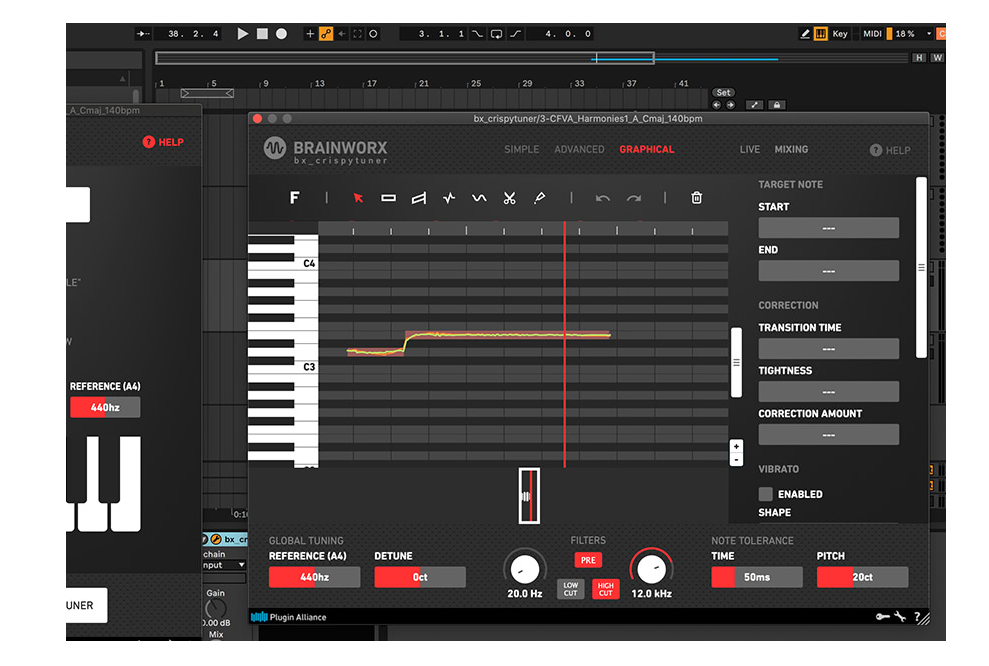Click the Note Tolerance Time 50ms slider
Image resolution: width=989 pixels, height=666 pixels.
[x=756, y=577]
